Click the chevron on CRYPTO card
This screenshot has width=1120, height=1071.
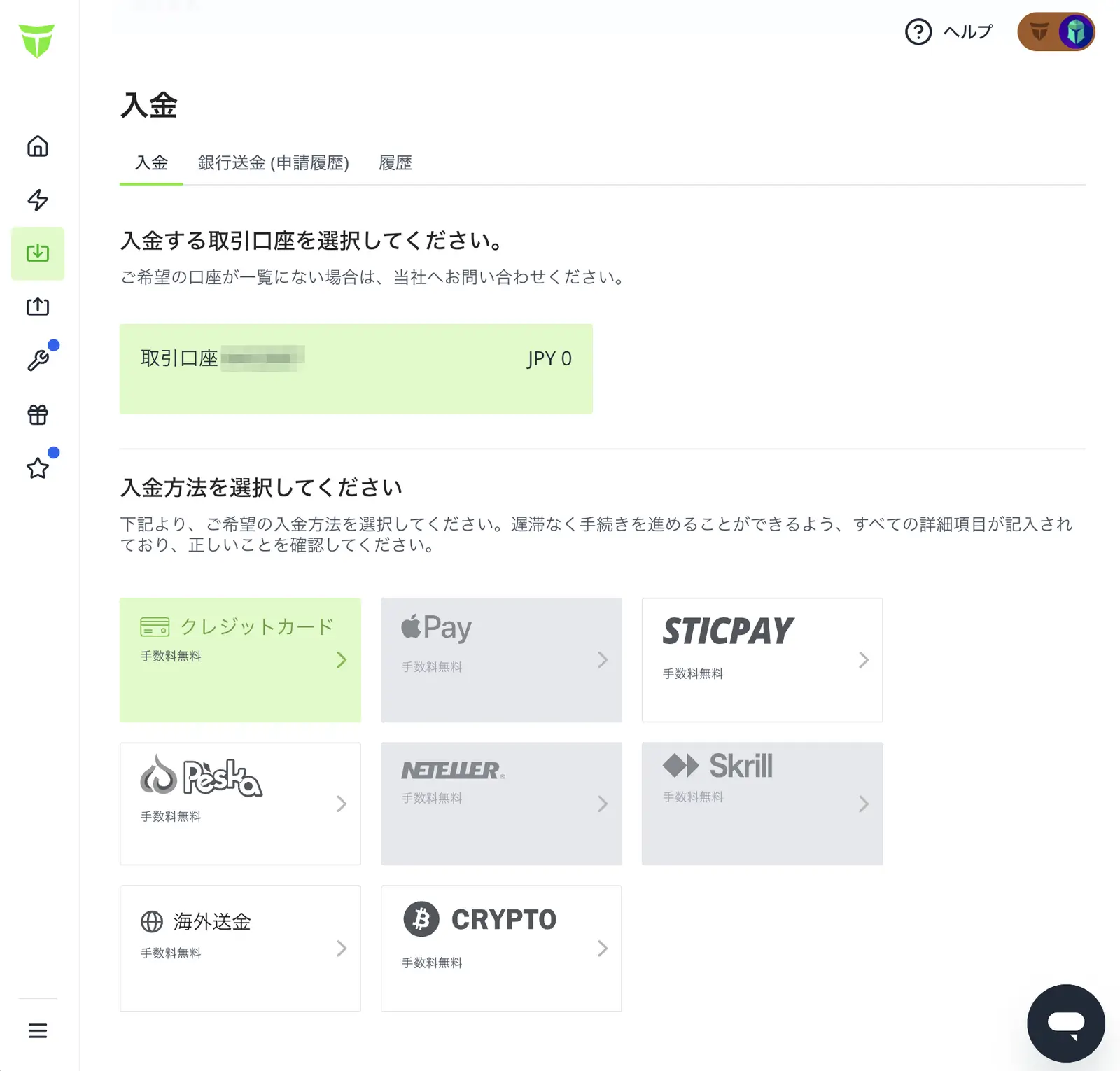click(x=603, y=948)
